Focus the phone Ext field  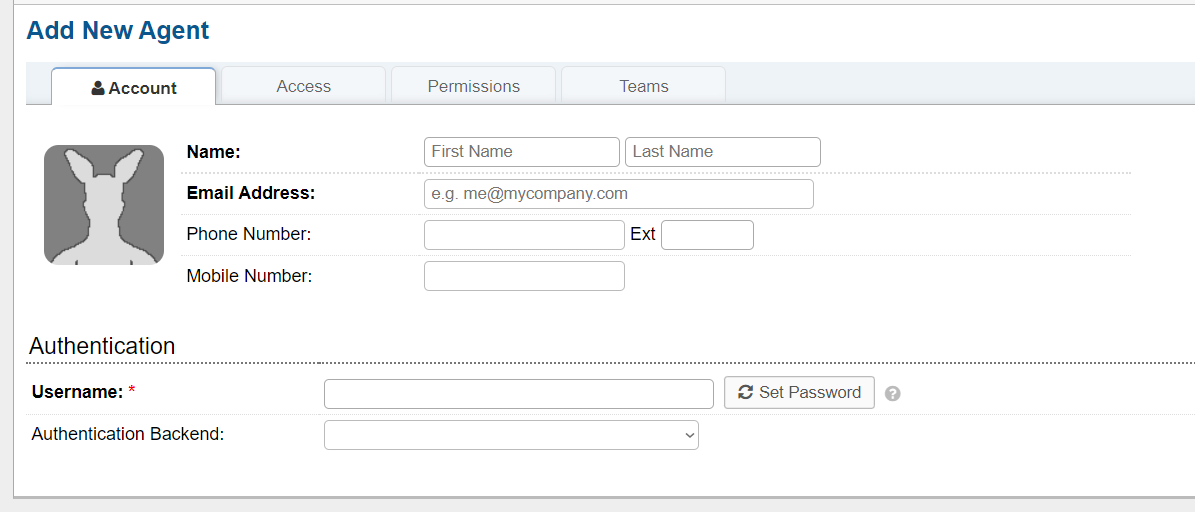point(707,235)
